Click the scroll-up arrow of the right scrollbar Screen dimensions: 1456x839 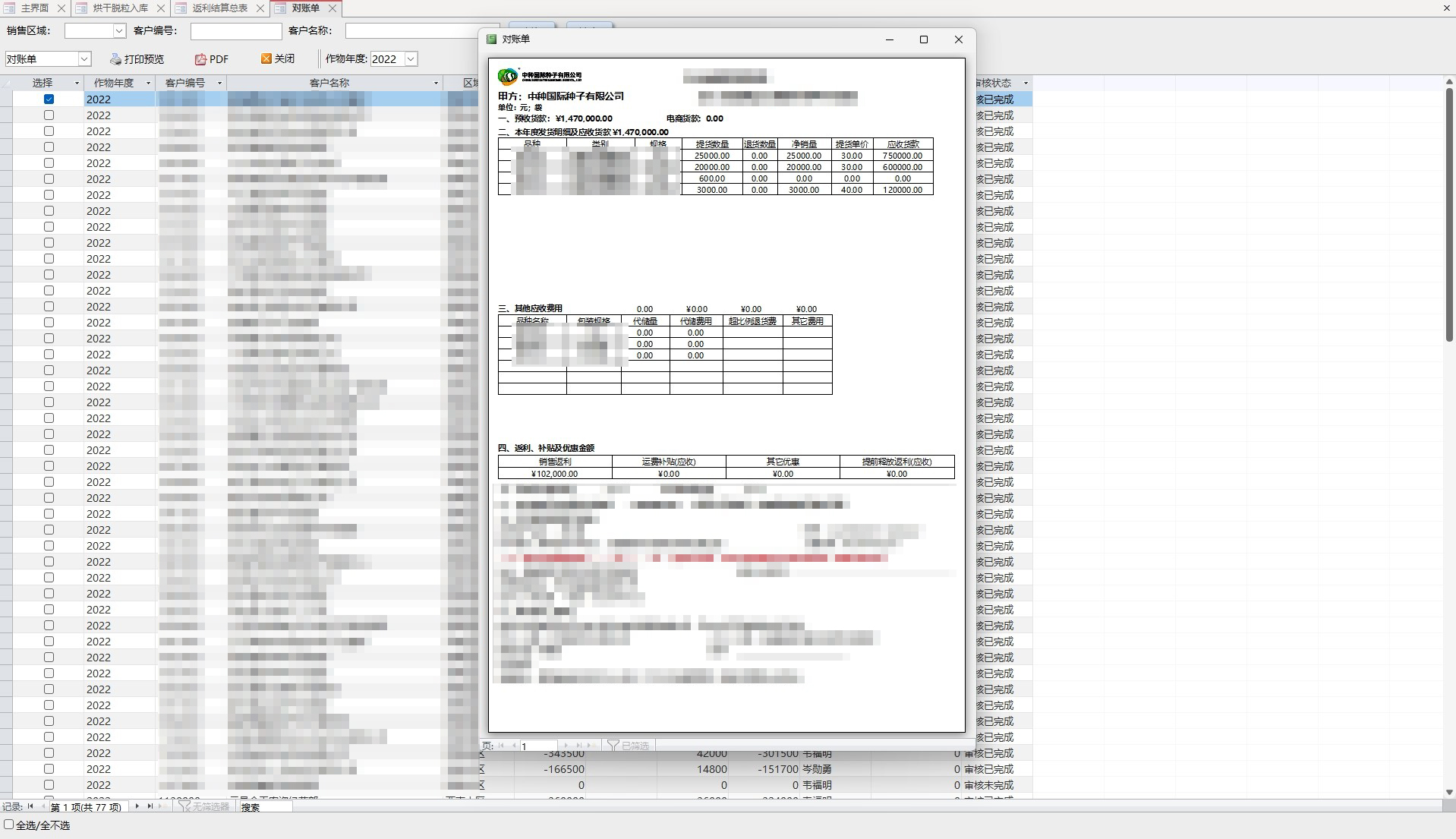pyautogui.click(x=1448, y=82)
